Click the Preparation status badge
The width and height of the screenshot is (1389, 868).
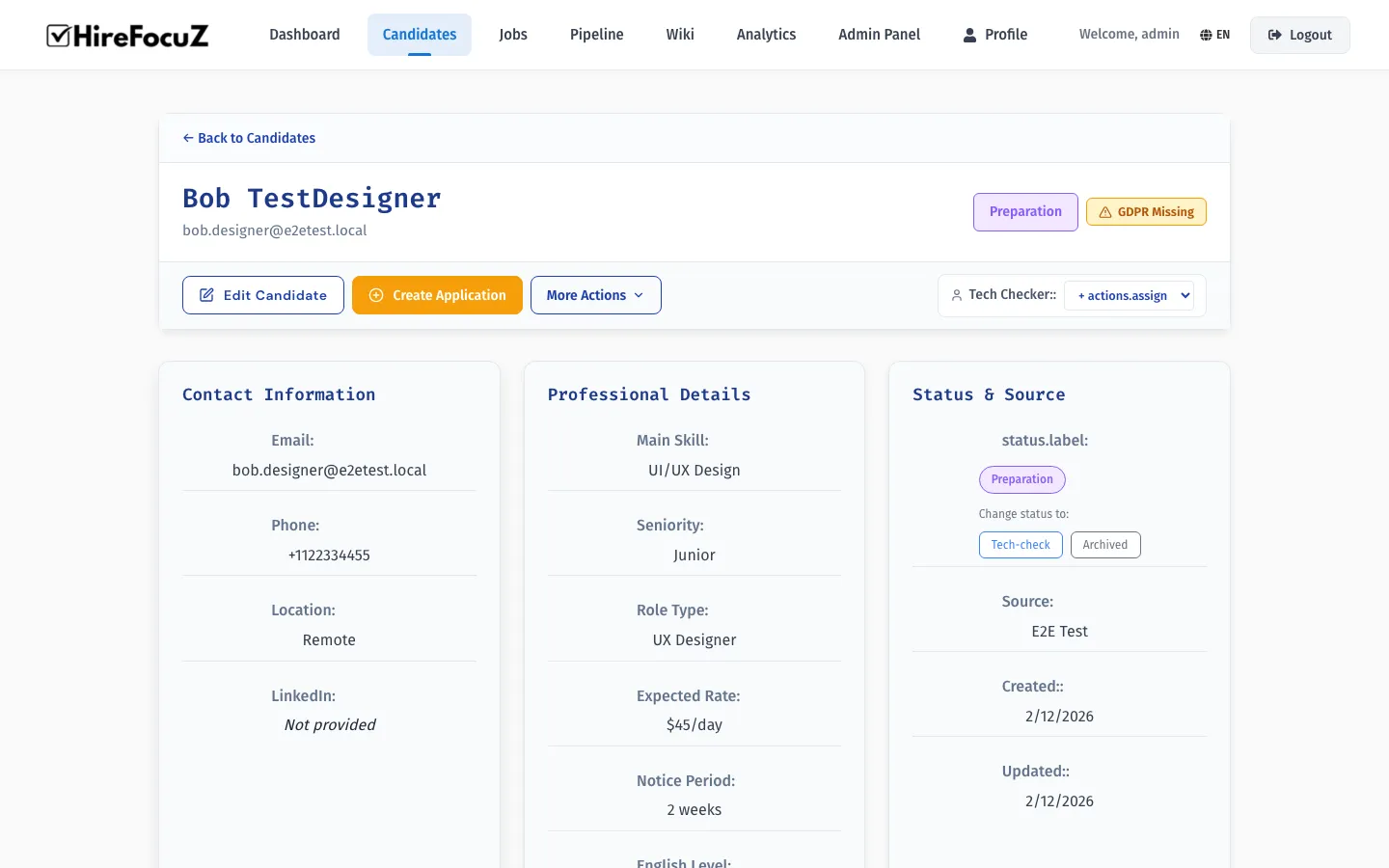point(1025,211)
